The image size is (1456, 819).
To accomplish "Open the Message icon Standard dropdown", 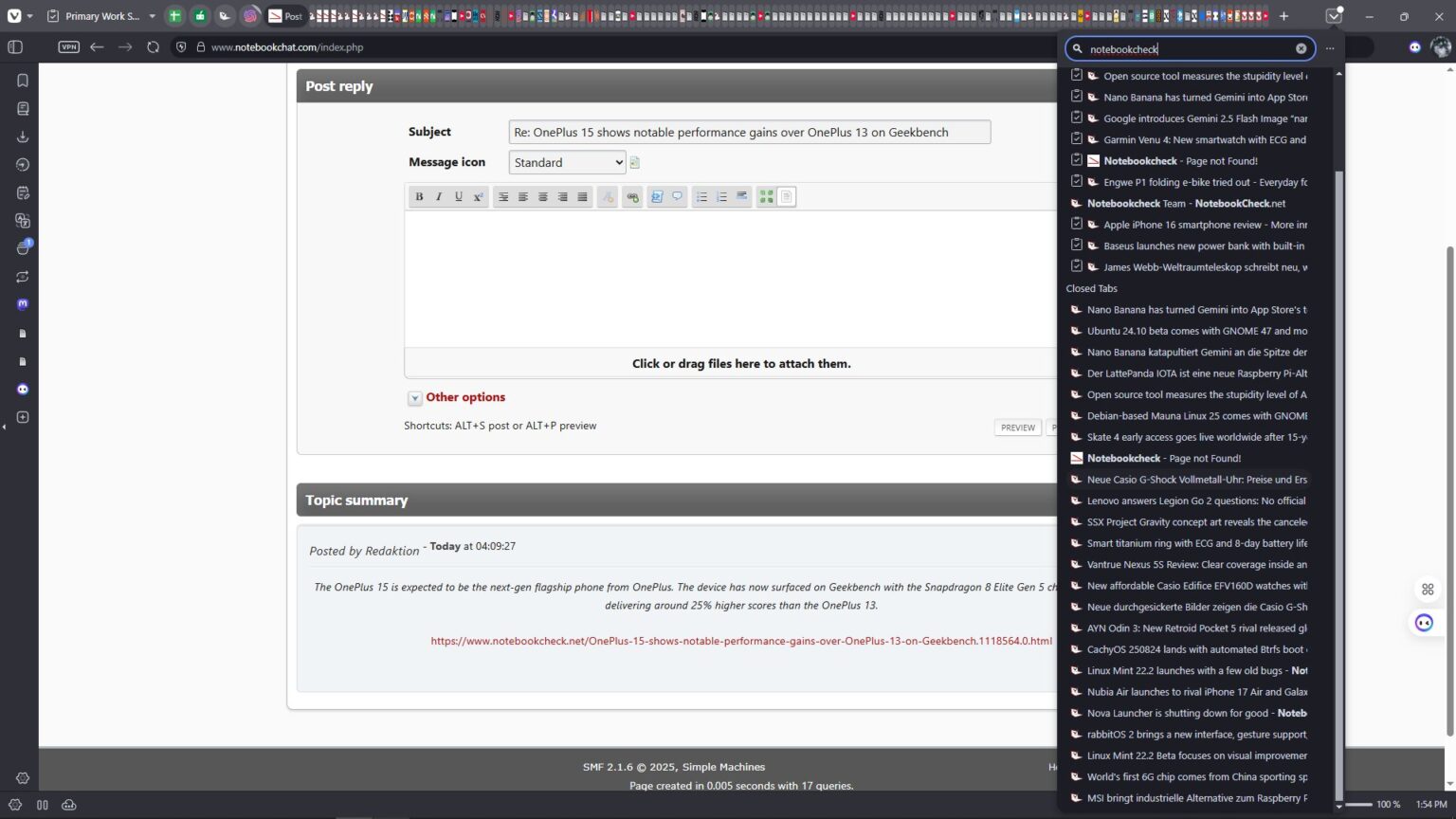I will point(567,163).
